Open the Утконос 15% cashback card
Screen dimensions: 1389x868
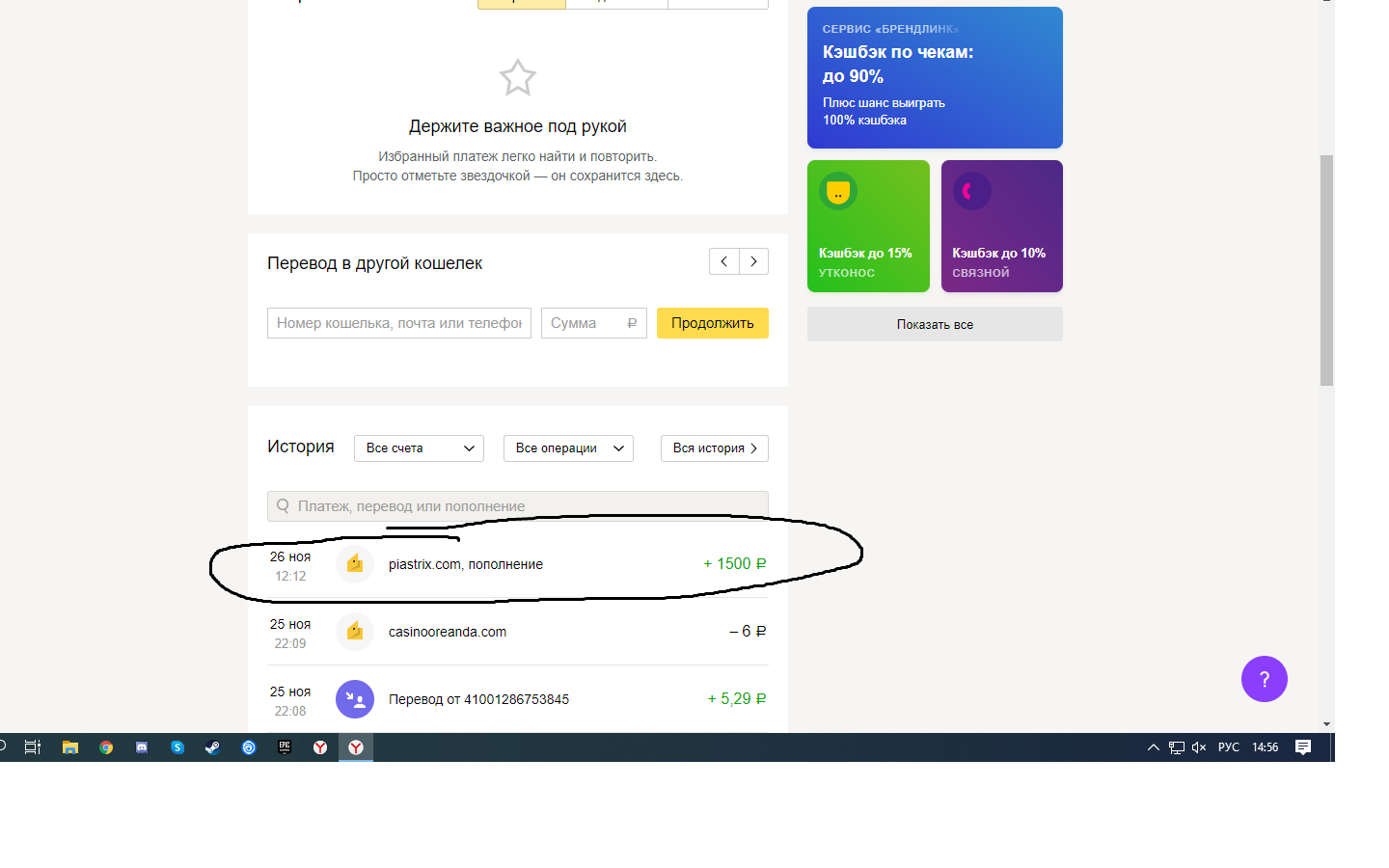pos(868,226)
